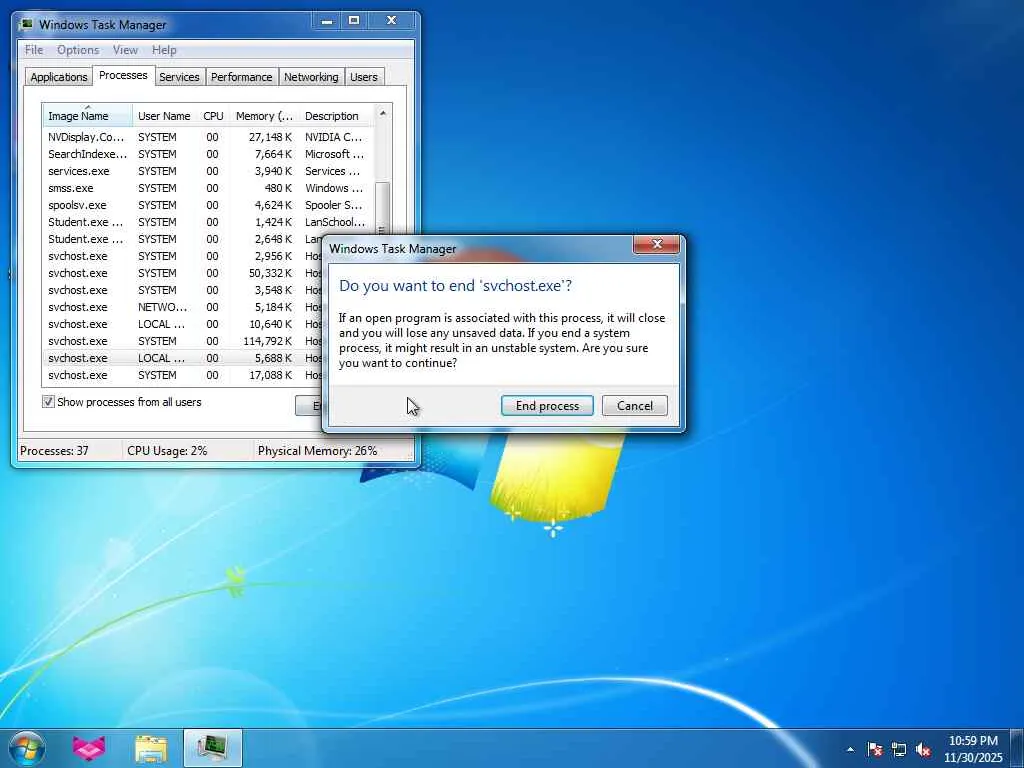Open the Windows Start menu orb
1024x768 pixels.
27,748
